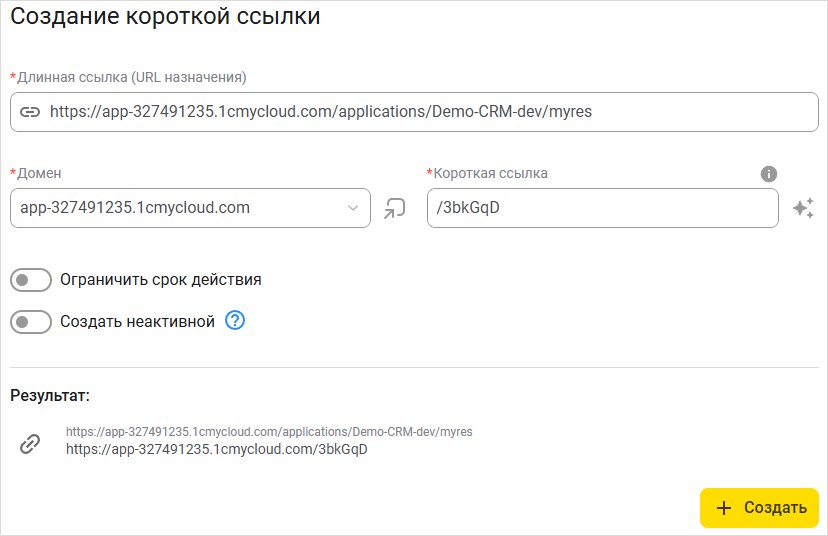This screenshot has height=536, width=828.
Task: Click the Длинная ссылка (URL назначения) label
Action: coord(131,78)
